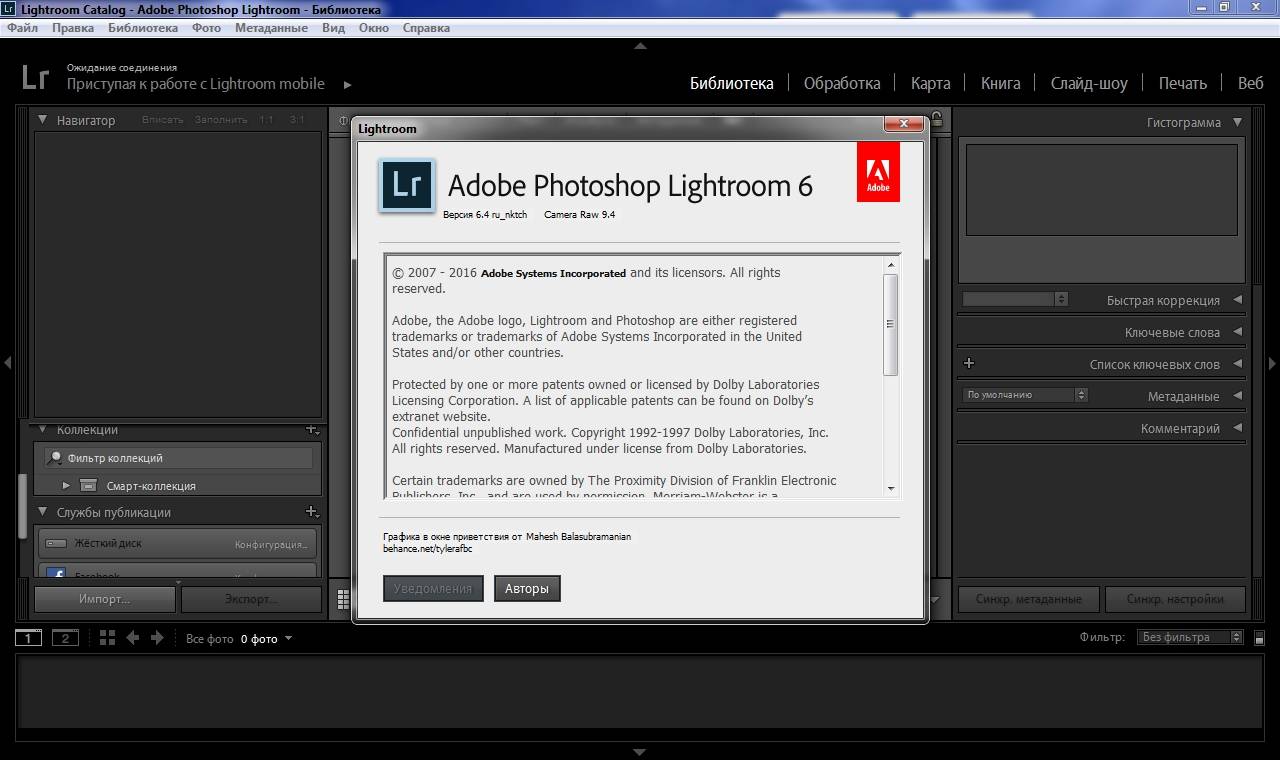
Task: Click the Синхр. настройки button
Action: [x=1175, y=599]
